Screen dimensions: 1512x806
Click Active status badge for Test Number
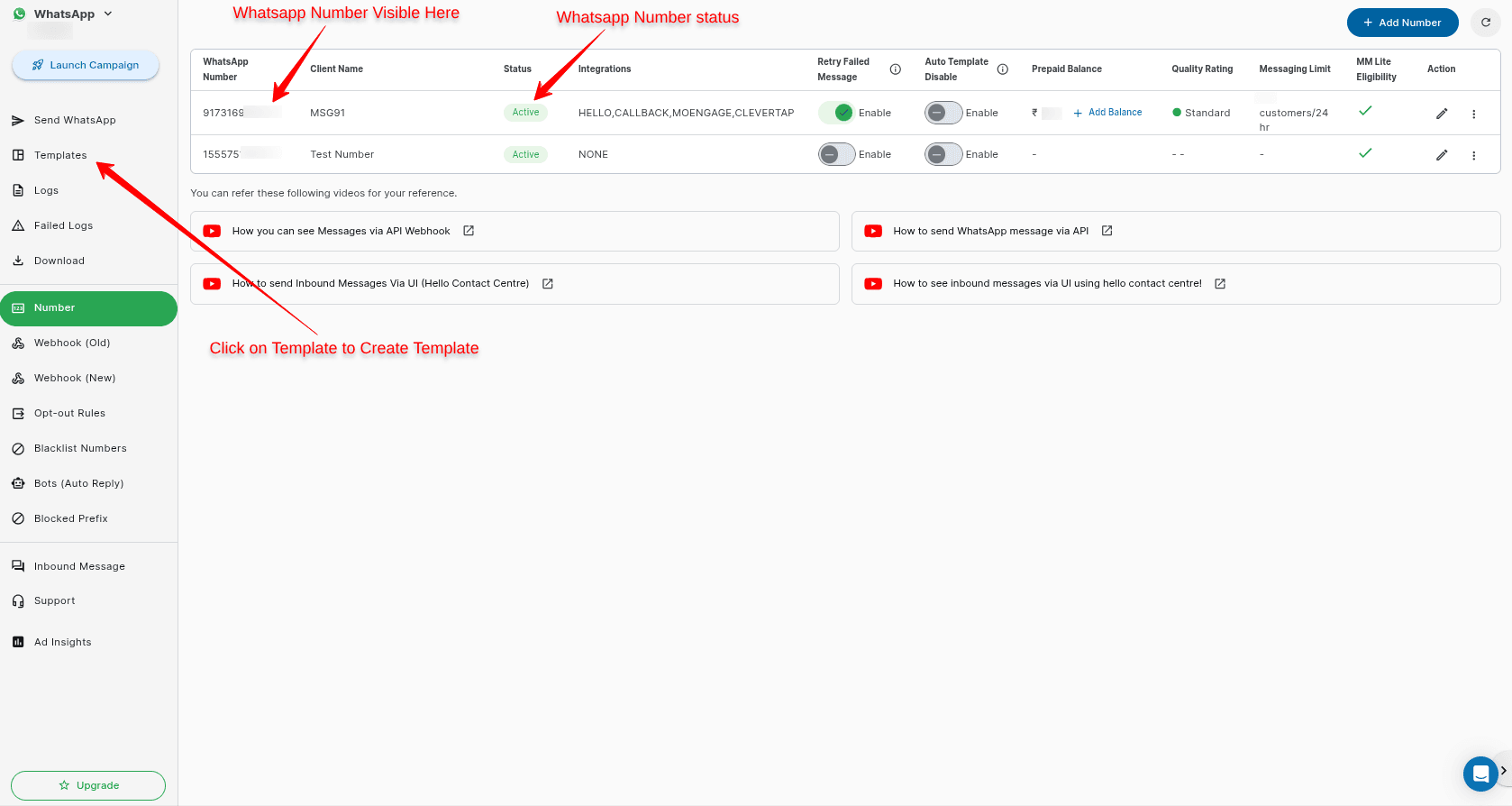coord(525,154)
